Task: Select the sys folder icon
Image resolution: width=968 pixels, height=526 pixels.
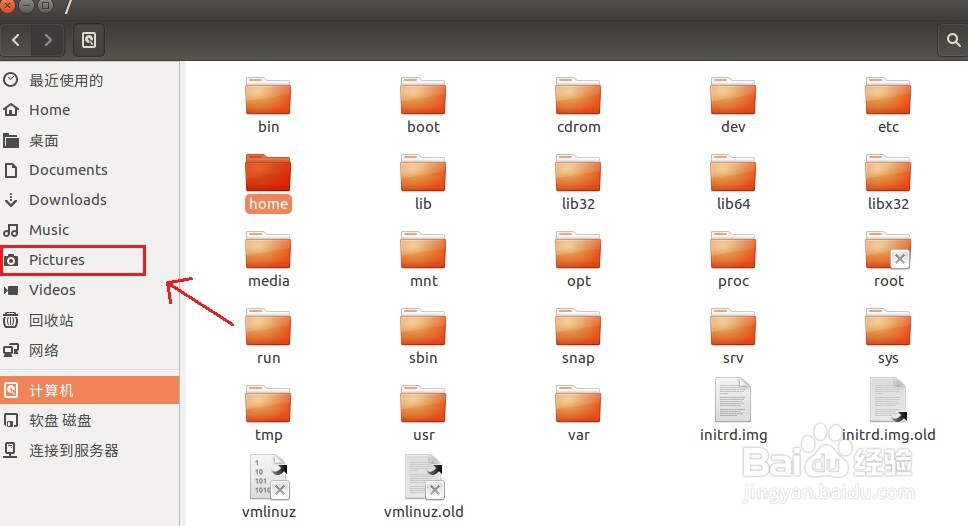Action: click(x=888, y=327)
